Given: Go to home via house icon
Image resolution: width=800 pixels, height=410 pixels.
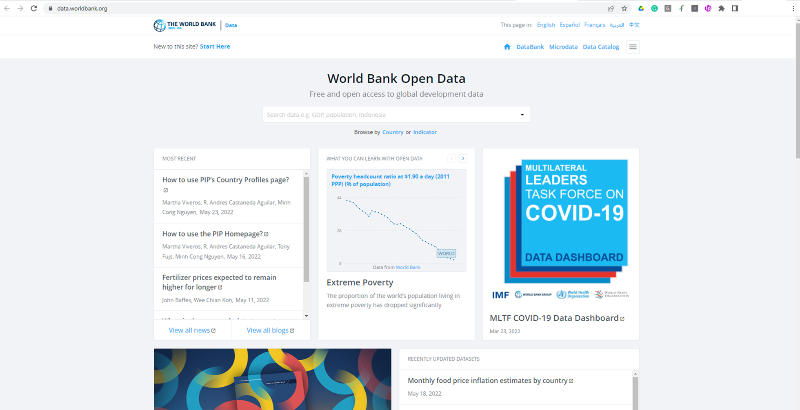Looking at the screenshot, I should pyautogui.click(x=507, y=47).
